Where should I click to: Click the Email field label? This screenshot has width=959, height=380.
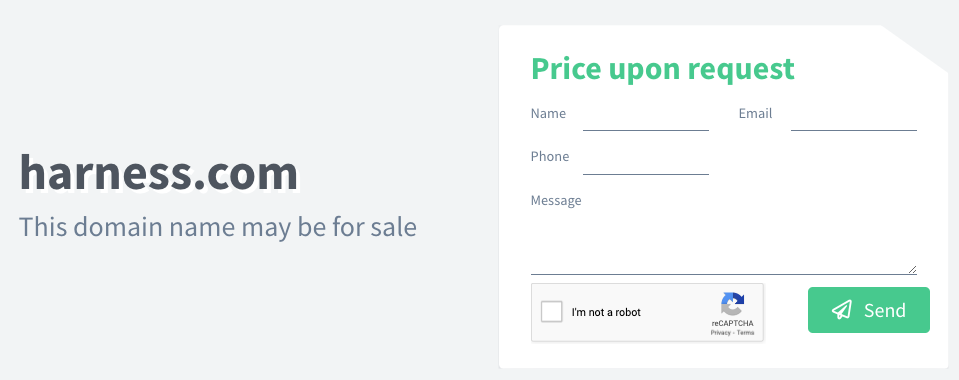[x=755, y=113]
